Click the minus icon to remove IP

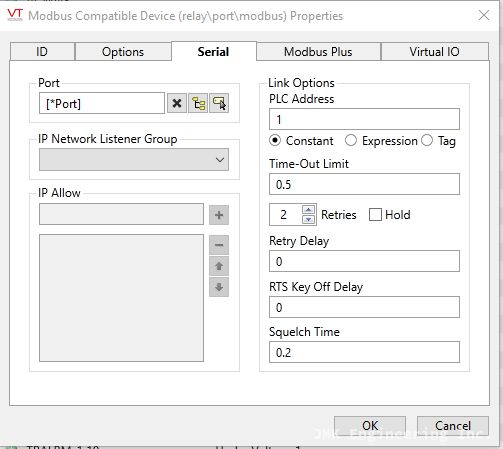click(x=219, y=245)
